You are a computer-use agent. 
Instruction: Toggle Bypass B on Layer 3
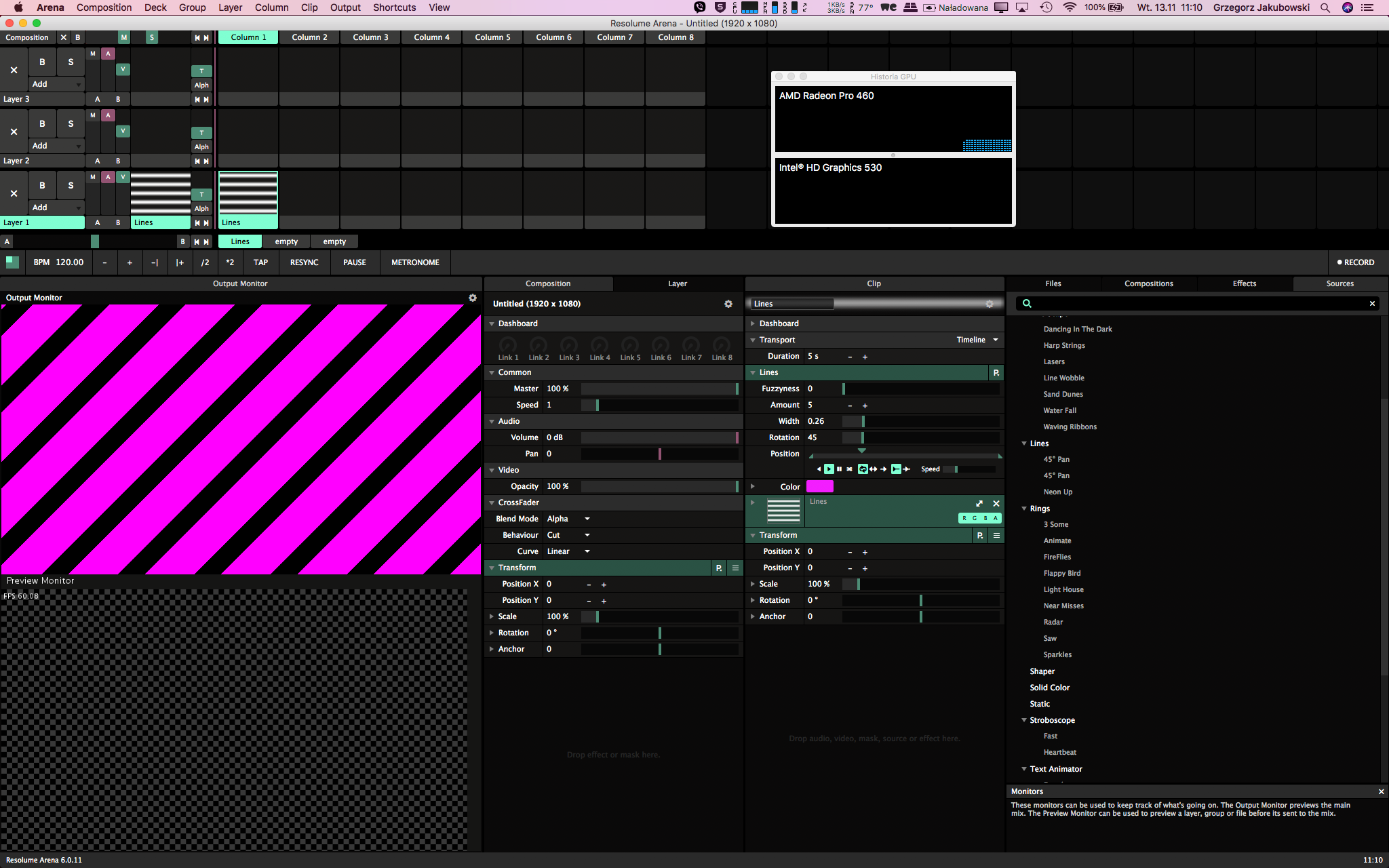[42, 62]
